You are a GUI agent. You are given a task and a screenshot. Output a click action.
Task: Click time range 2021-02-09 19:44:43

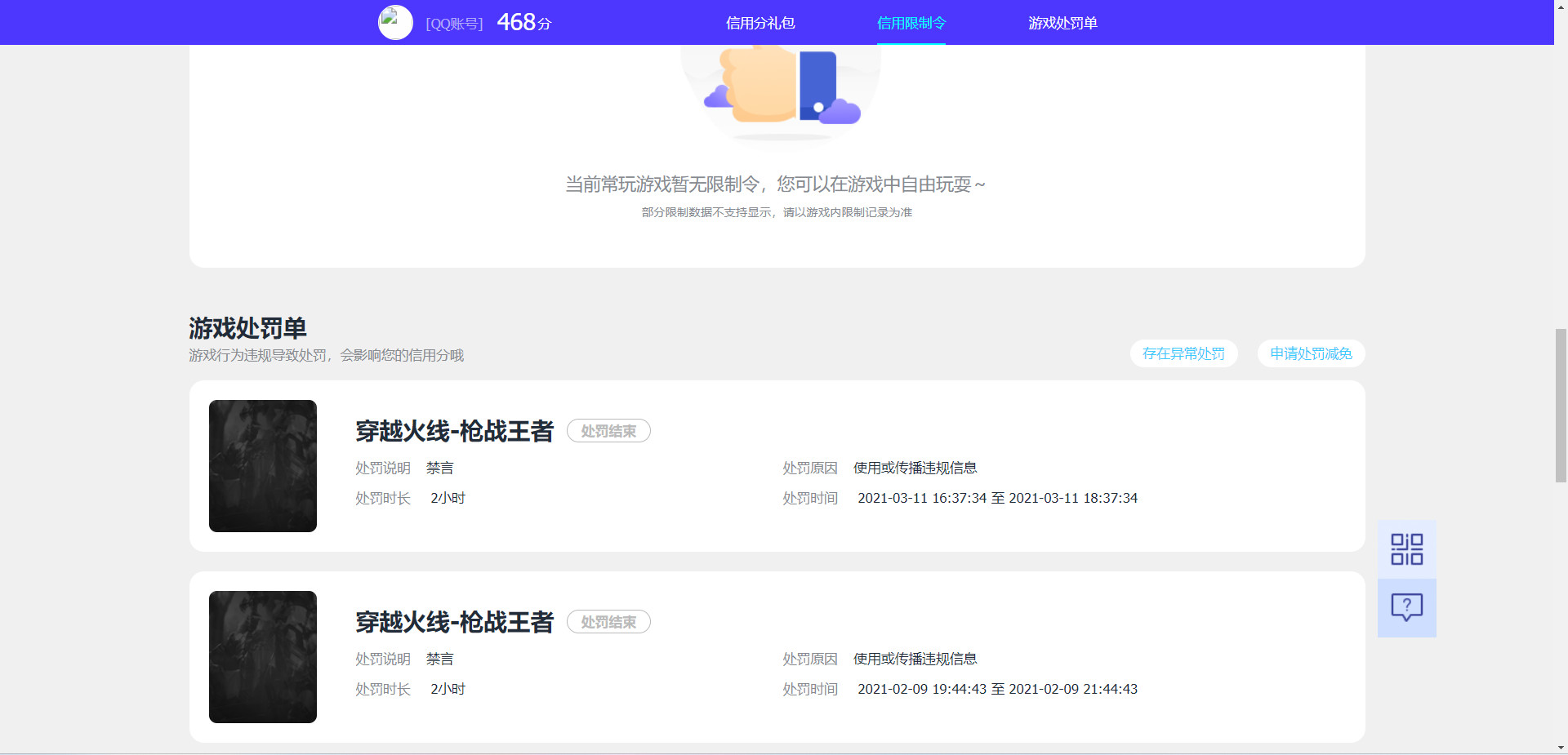click(997, 689)
